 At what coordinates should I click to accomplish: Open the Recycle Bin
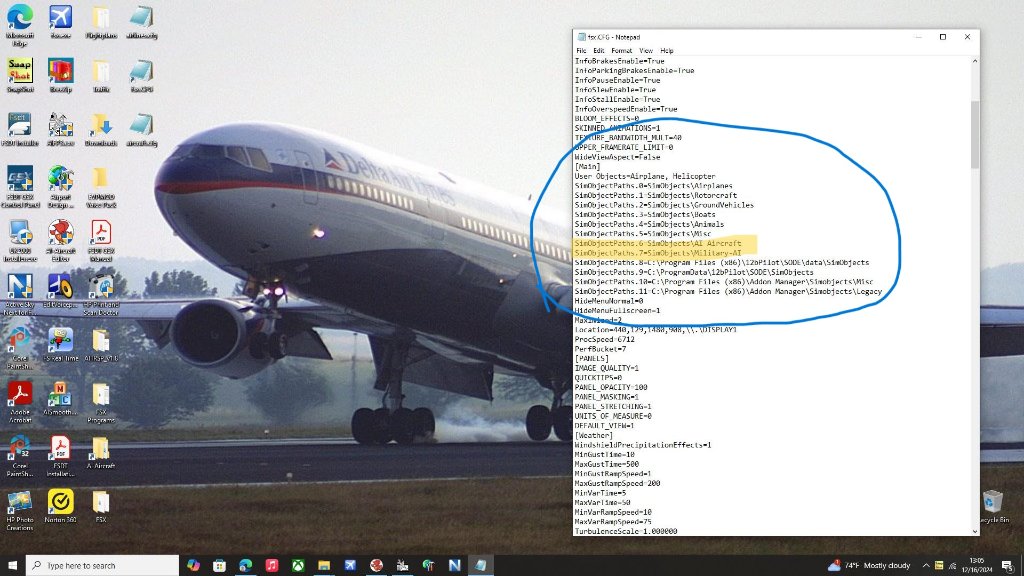click(x=992, y=502)
